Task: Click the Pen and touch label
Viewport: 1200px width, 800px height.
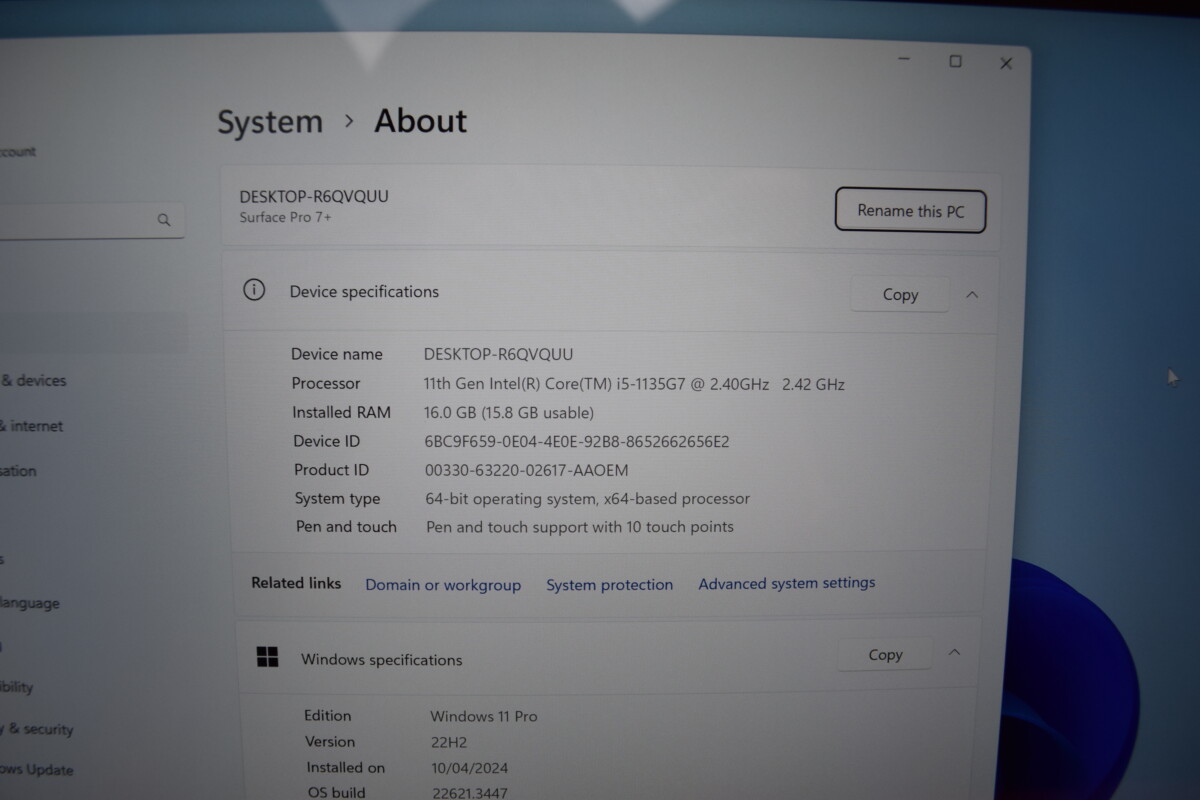Action: [346, 527]
